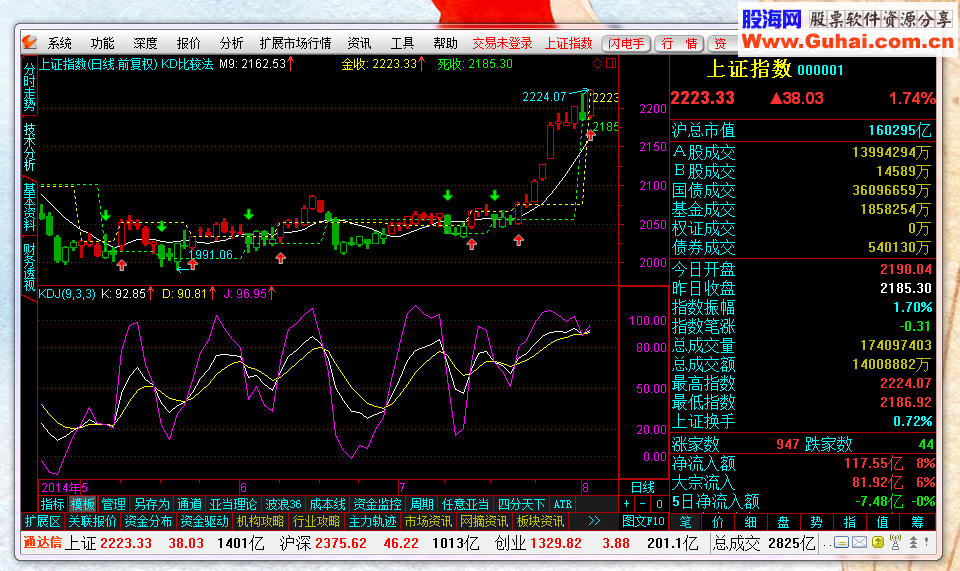
Task: Select the 四分天下 indicator tab
Action: (521, 504)
